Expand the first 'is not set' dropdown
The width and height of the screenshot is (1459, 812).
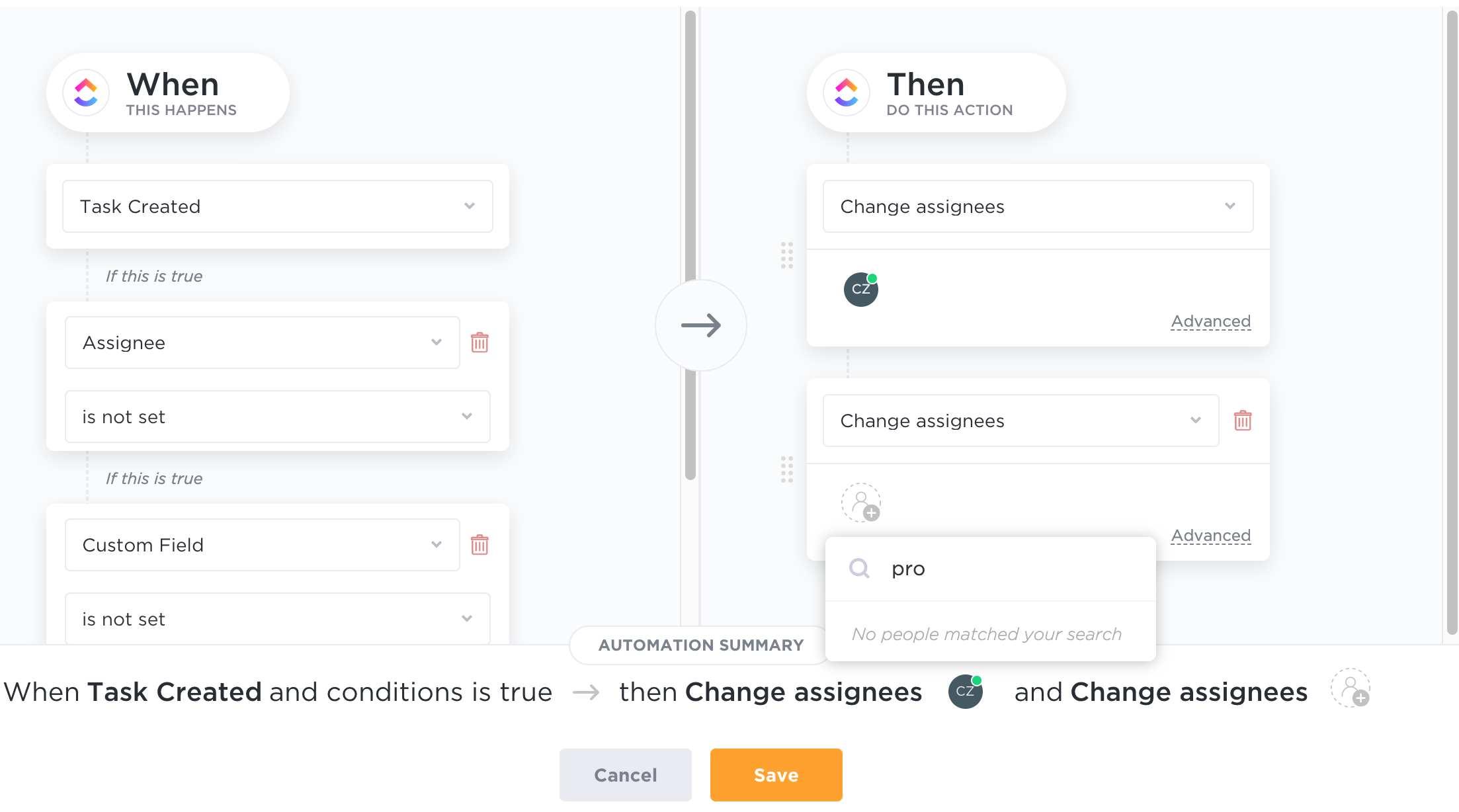(x=277, y=417)
